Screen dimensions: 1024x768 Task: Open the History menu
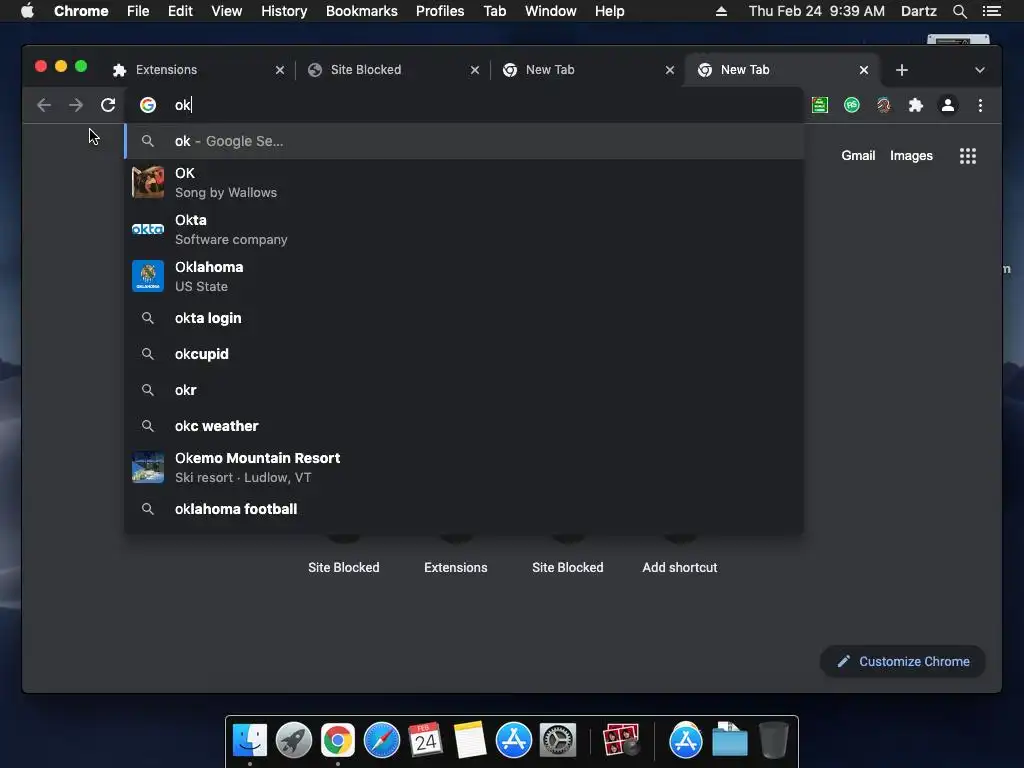[284, 11]
